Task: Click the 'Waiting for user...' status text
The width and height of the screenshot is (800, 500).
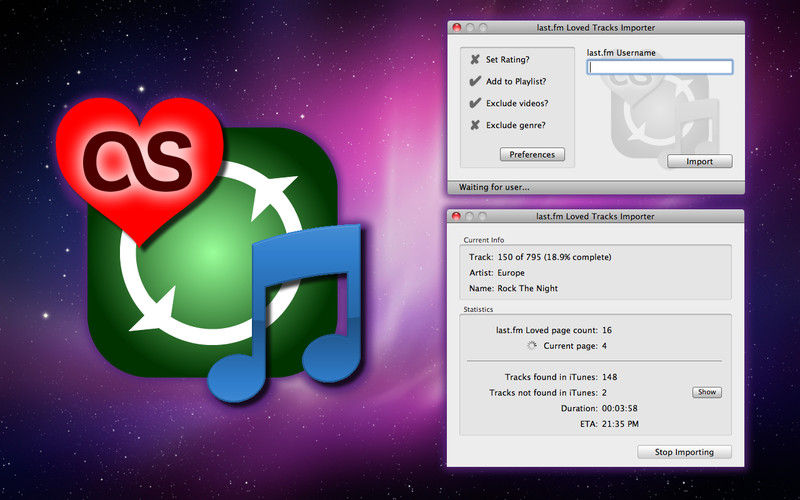Action: [x=494, y=187]
